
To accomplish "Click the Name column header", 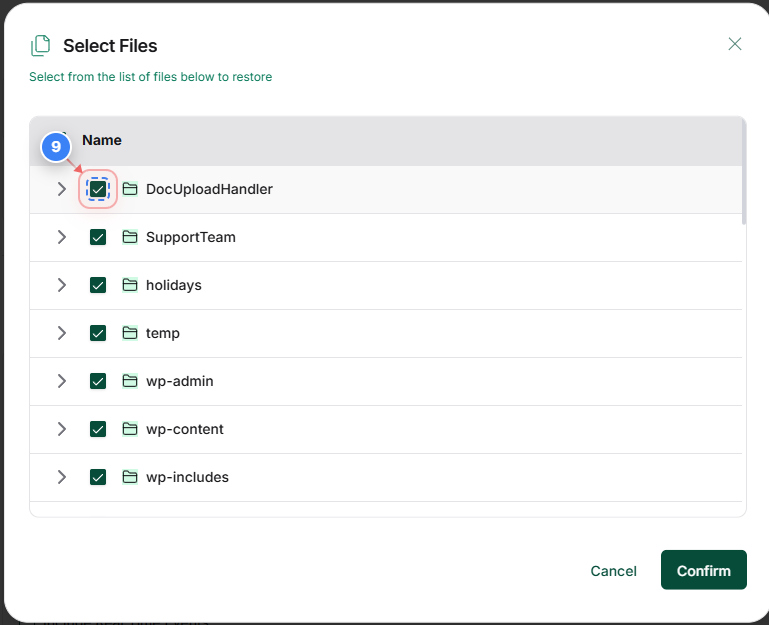I will [102, 140].
